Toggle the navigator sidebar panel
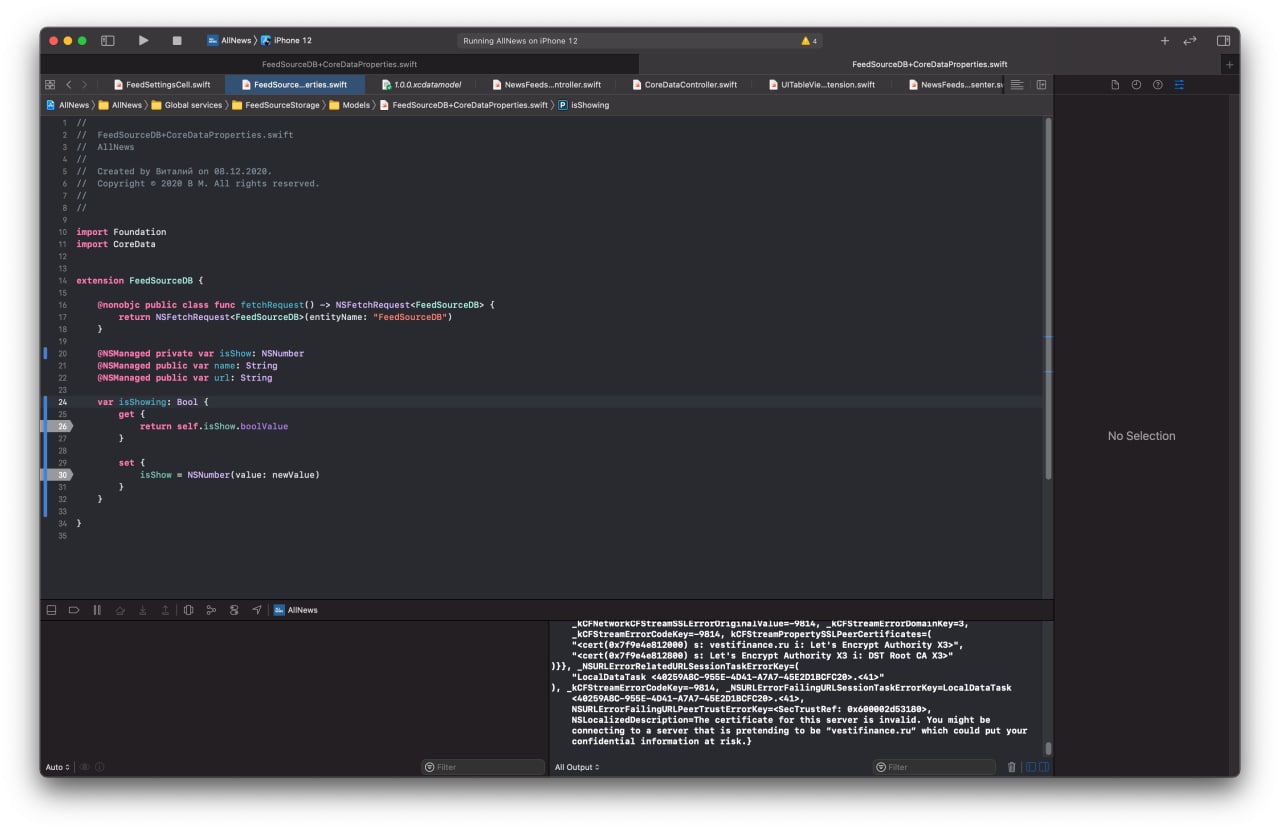The width and height of the screenshot is (1280, 830). tap(108, 40)
